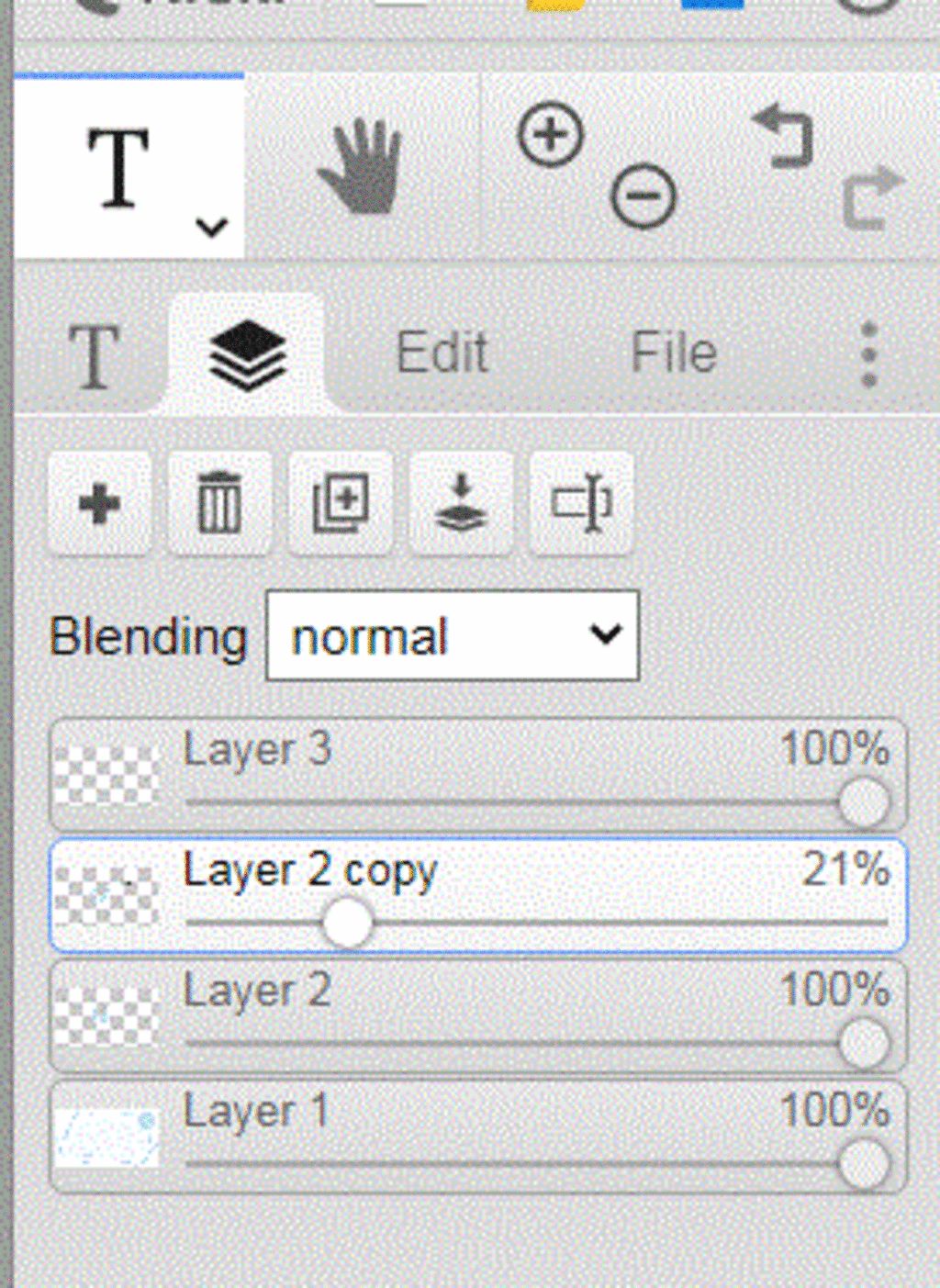This screenshot has width=940, height=1288.
Task: Rename layer using the rename icon
Action: (581, 503)
